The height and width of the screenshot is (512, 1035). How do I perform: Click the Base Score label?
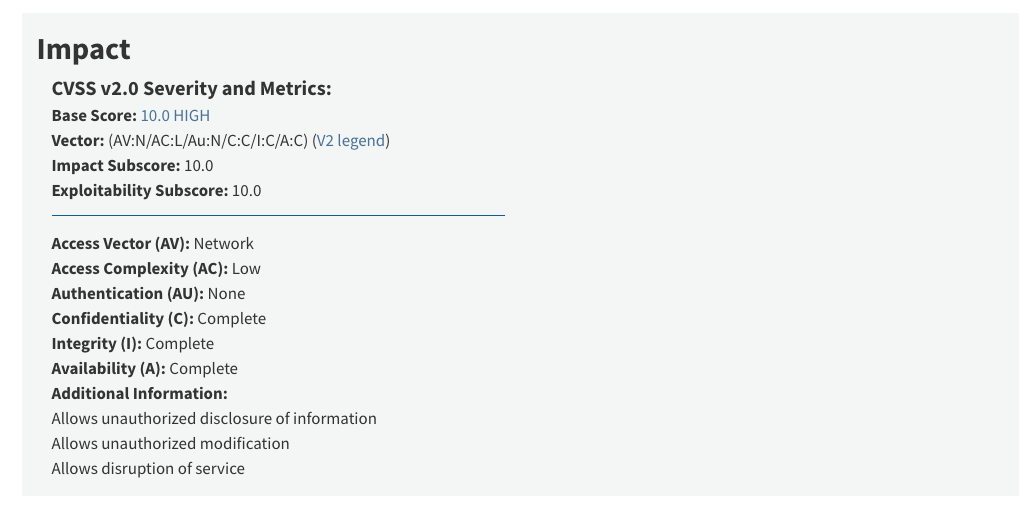tap(94, 116)
